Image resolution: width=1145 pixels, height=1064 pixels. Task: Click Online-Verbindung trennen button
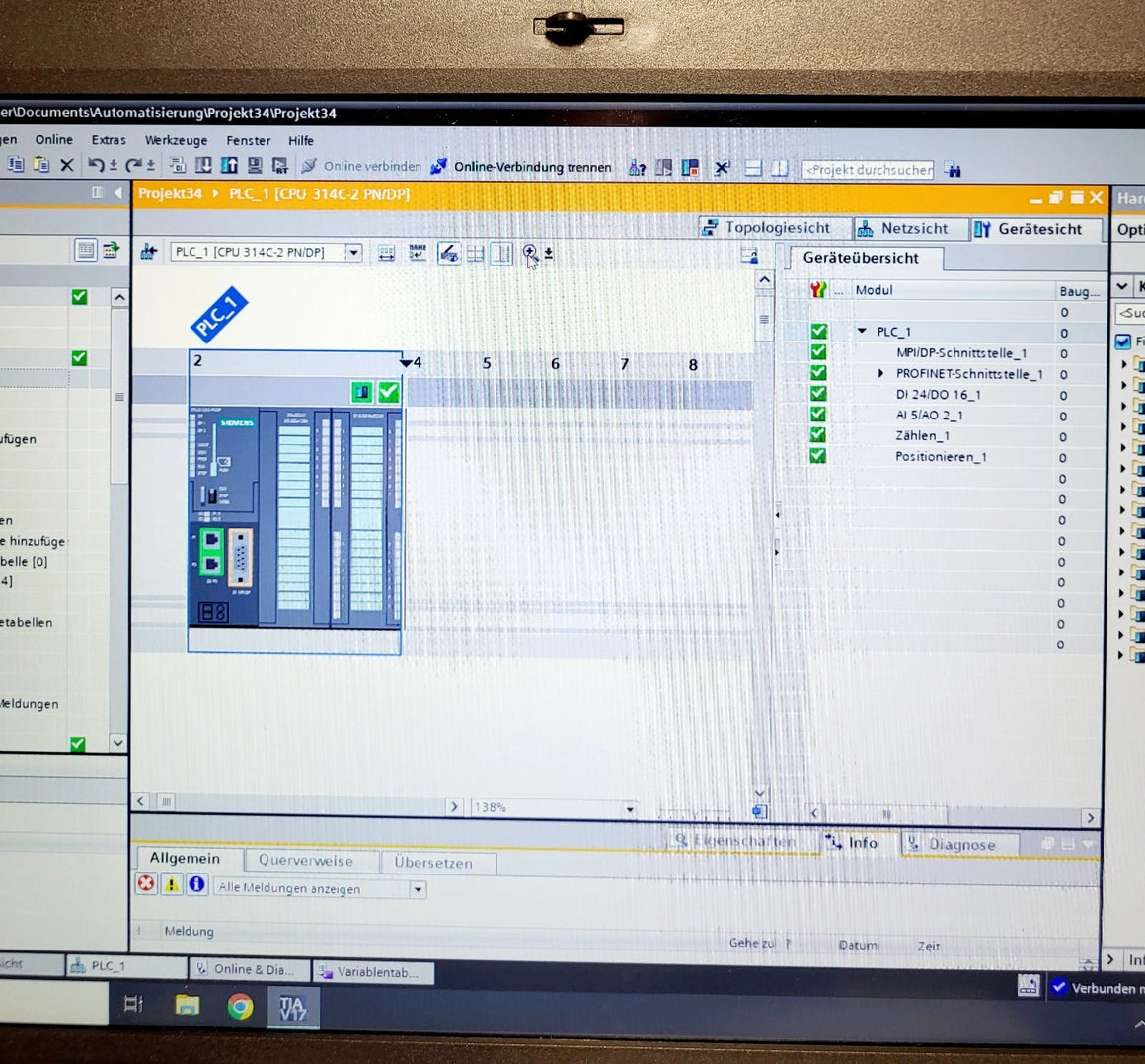coord(522,167)
